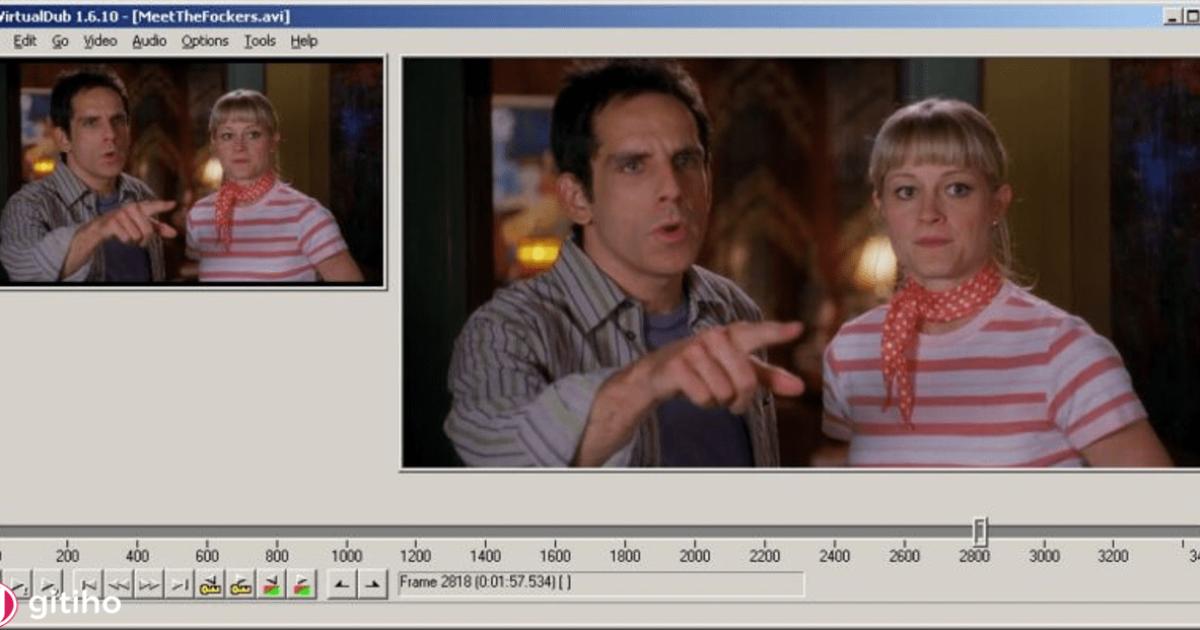Image resolution: width=1200 pixels, height=630 pixels.
Task: Open the Options menu
Action: point(205,41)
